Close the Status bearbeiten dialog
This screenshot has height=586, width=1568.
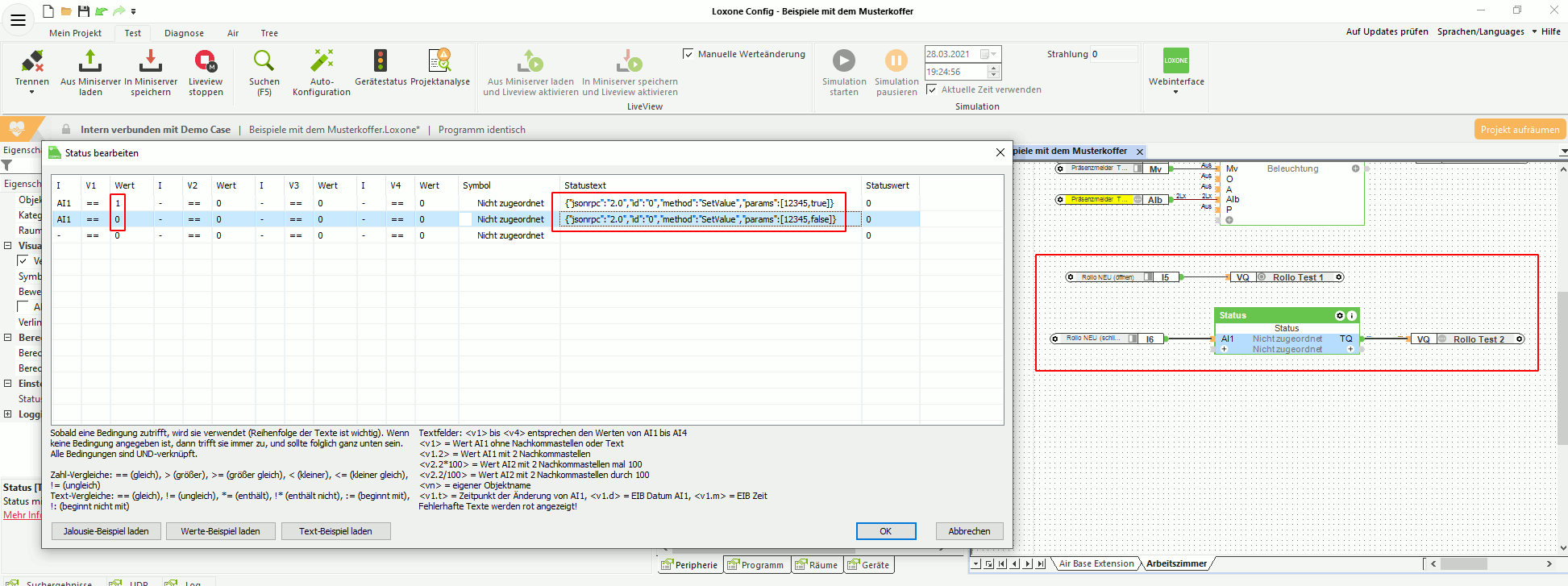point(1000,152)
